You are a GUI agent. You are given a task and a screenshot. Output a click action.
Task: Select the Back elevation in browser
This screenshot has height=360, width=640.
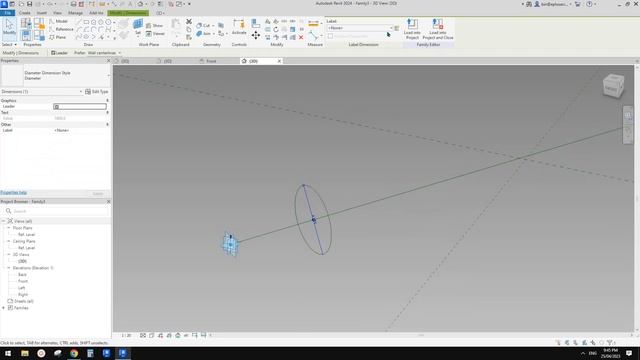pyautogui.click(x=22, y=275)
